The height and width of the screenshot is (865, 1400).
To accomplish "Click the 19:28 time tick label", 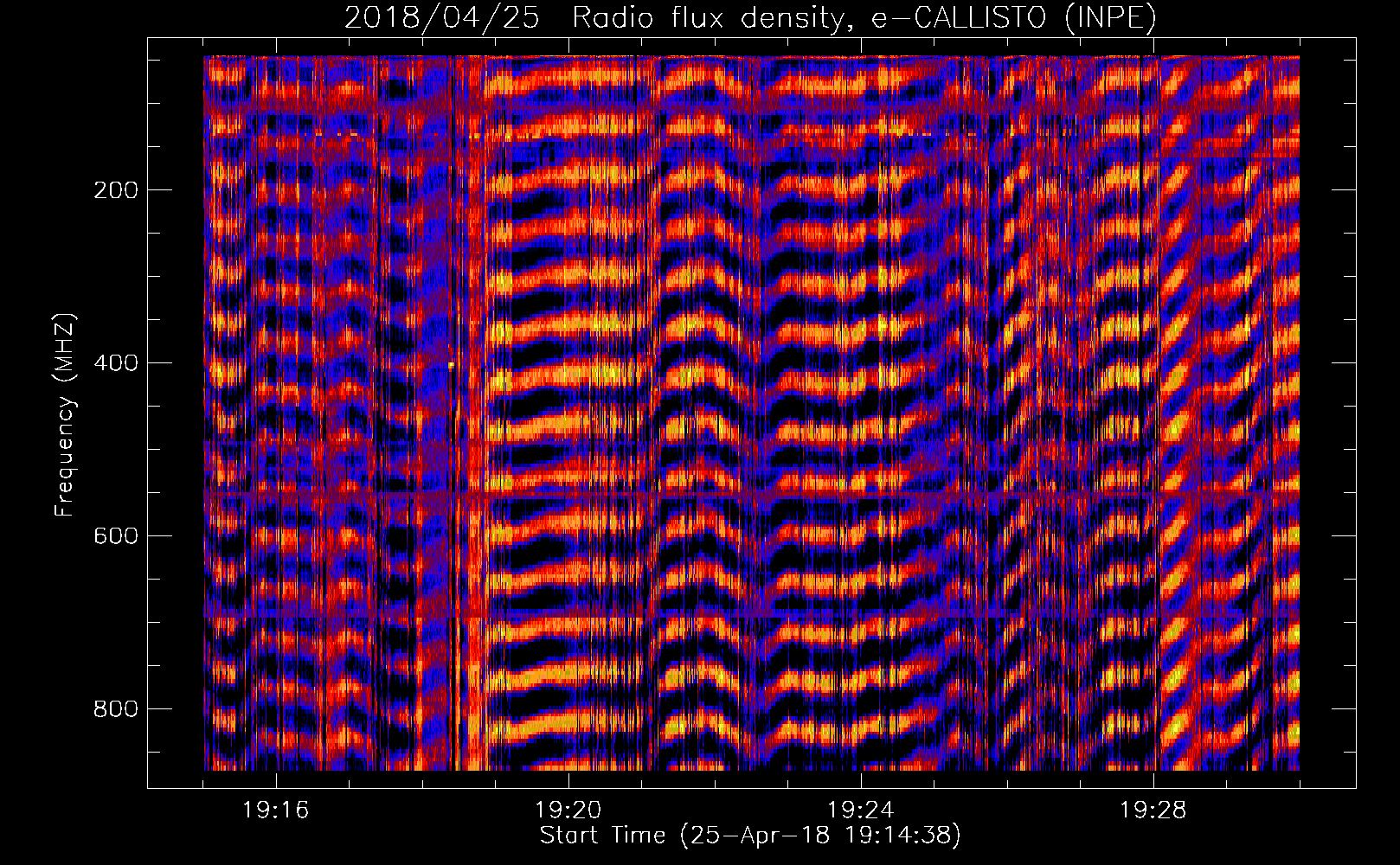I will point(1153,811).
